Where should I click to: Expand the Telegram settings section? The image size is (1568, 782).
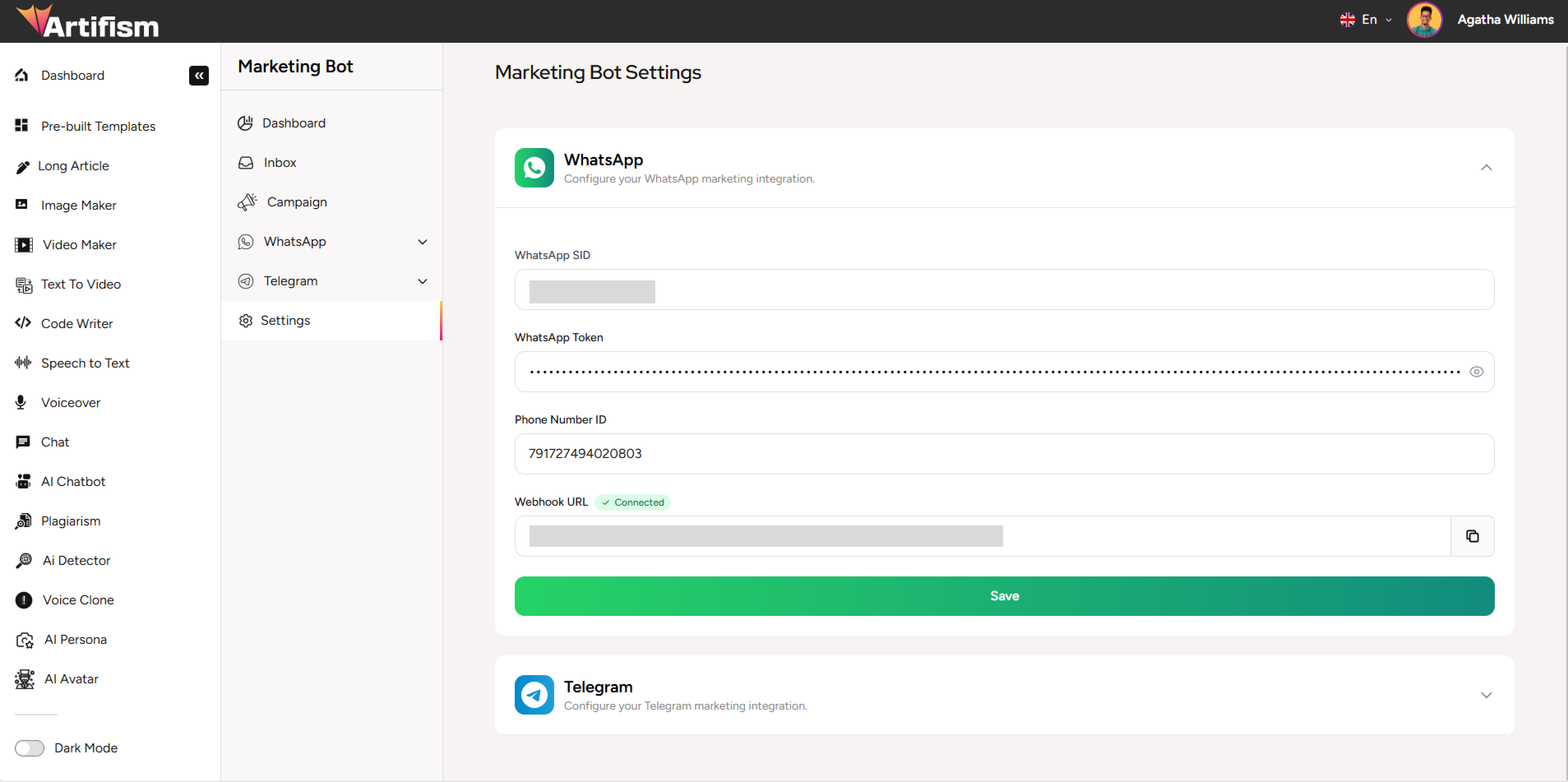point(1486,694)
